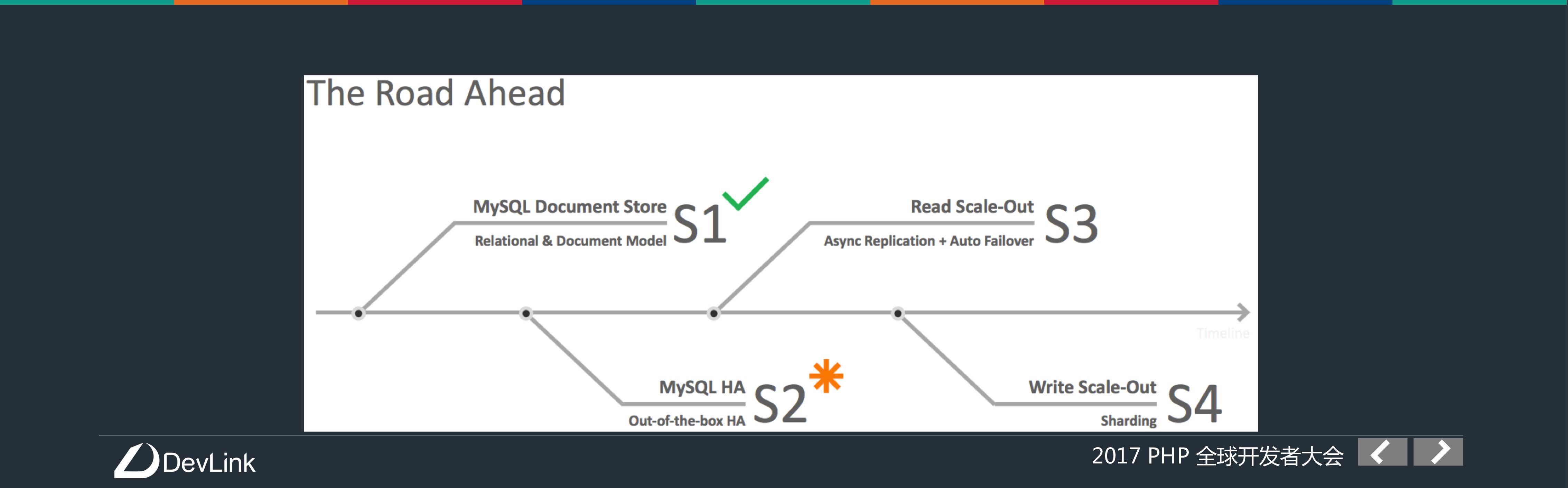This screenshot has width=1568, height=488.
Task: Click the S1 milestone label
Action: point(699,223)
